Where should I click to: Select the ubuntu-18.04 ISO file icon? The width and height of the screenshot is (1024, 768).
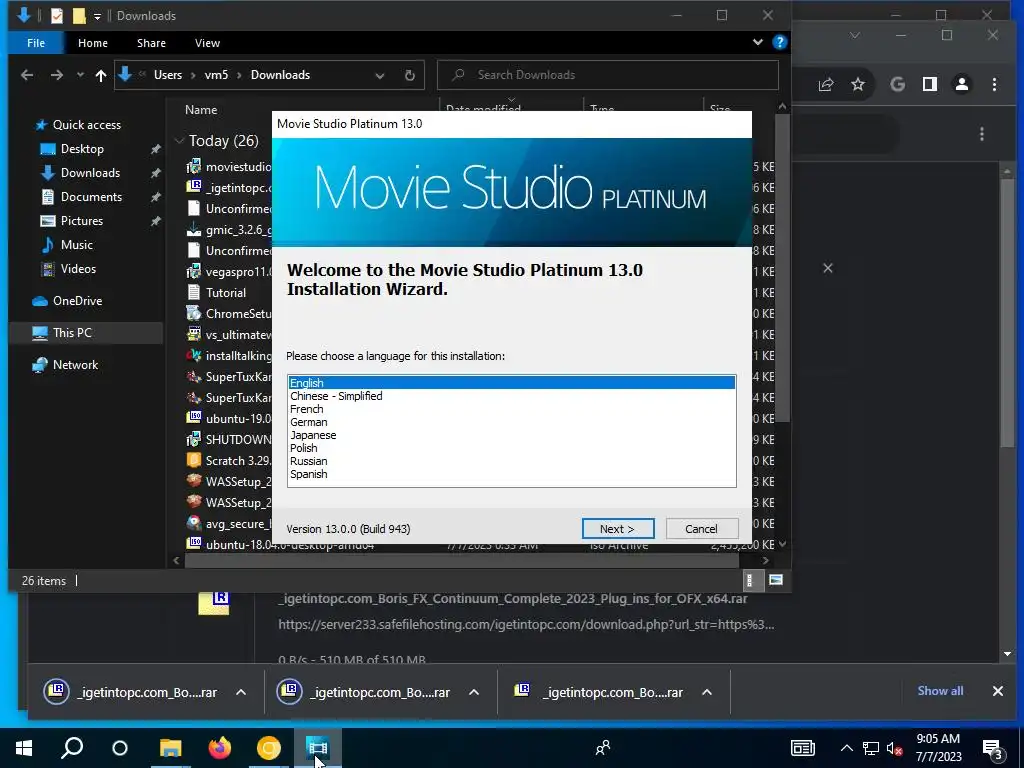tap(193, 544)
